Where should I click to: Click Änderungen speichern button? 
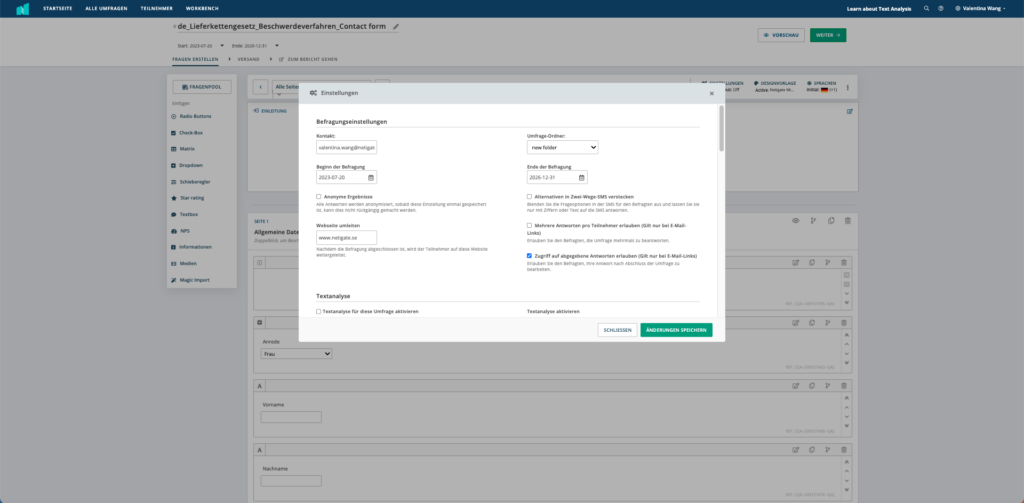tap(676, 331)
